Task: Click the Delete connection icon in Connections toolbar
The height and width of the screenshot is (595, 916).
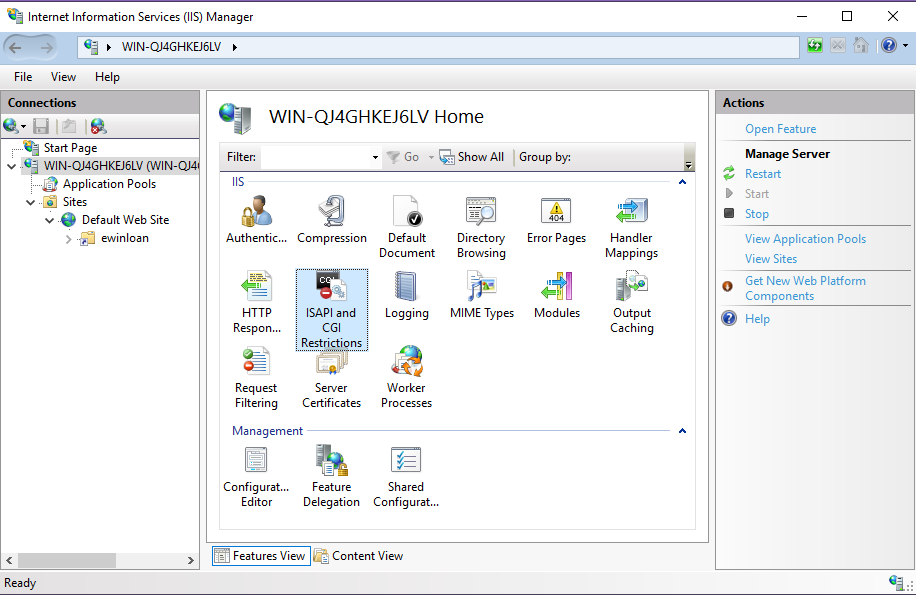Action: click(x=98, y=126)
